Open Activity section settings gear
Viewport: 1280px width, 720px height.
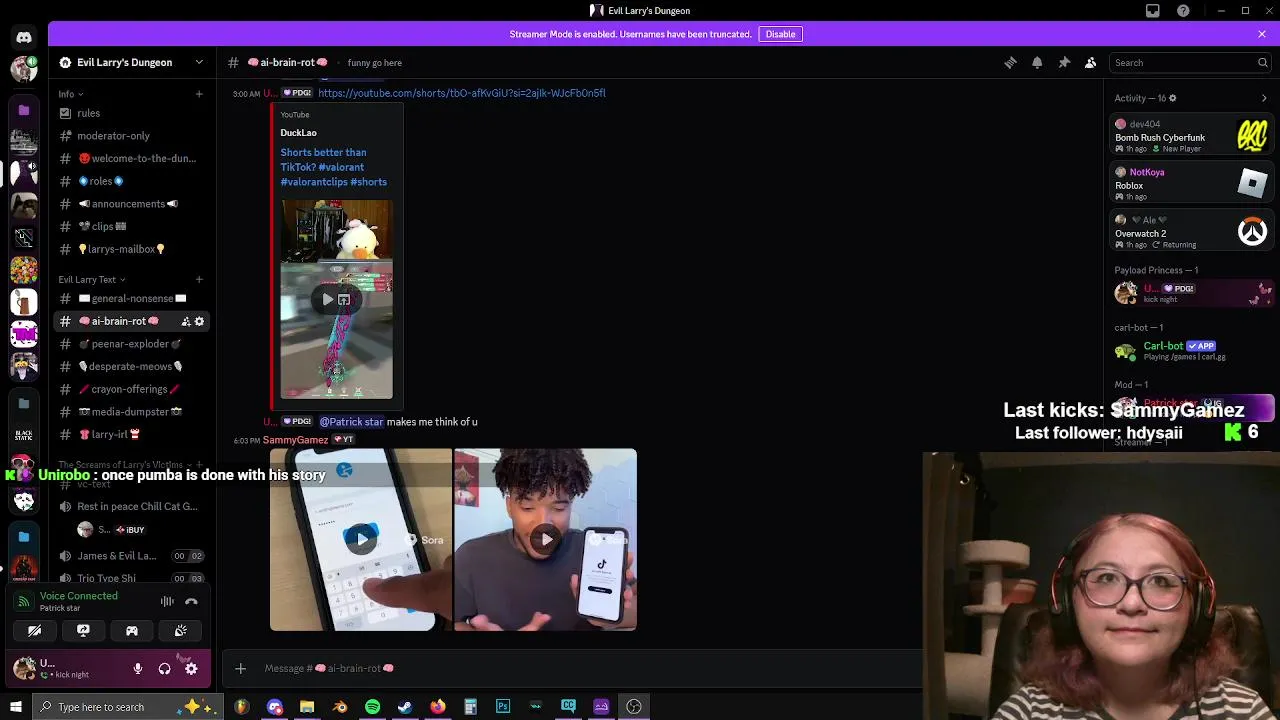(x=1172, y=98)
